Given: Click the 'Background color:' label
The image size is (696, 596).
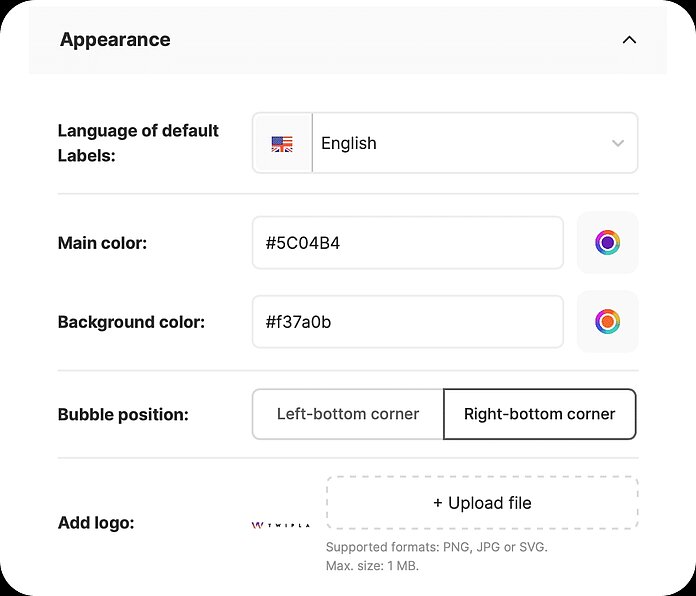Looking at the screenshot, I should click(131, 322).
